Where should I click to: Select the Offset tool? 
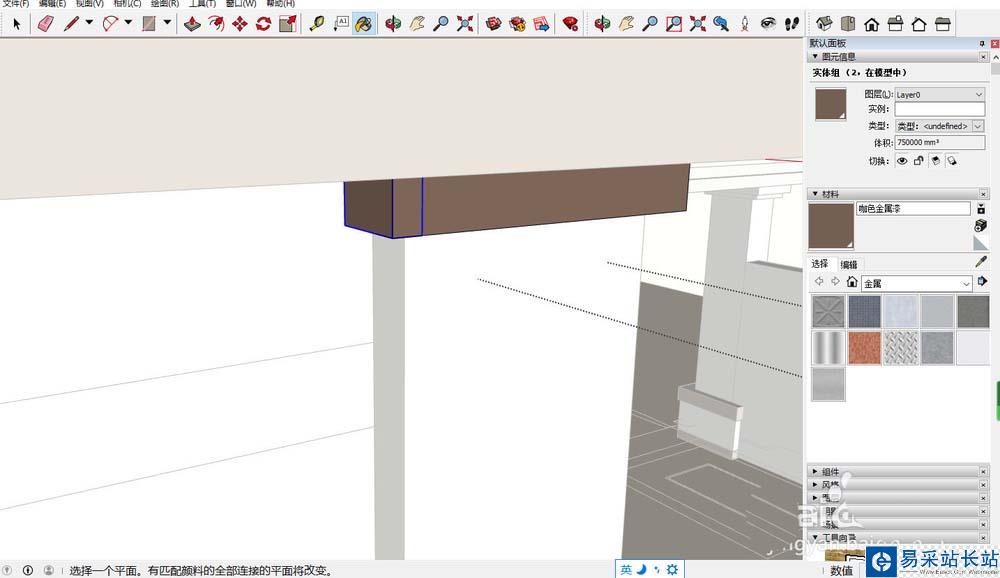[x=216, y=24]
